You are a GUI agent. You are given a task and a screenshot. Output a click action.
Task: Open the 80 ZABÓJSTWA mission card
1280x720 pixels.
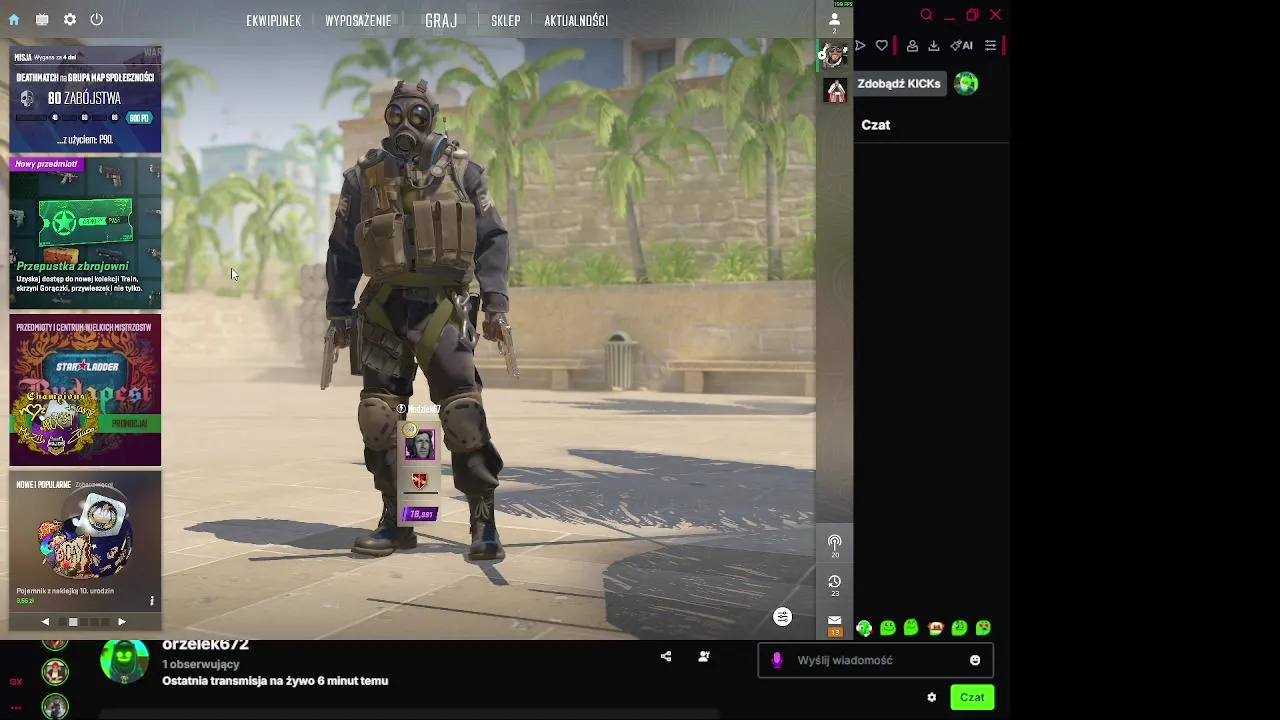(x=85, y=98)
